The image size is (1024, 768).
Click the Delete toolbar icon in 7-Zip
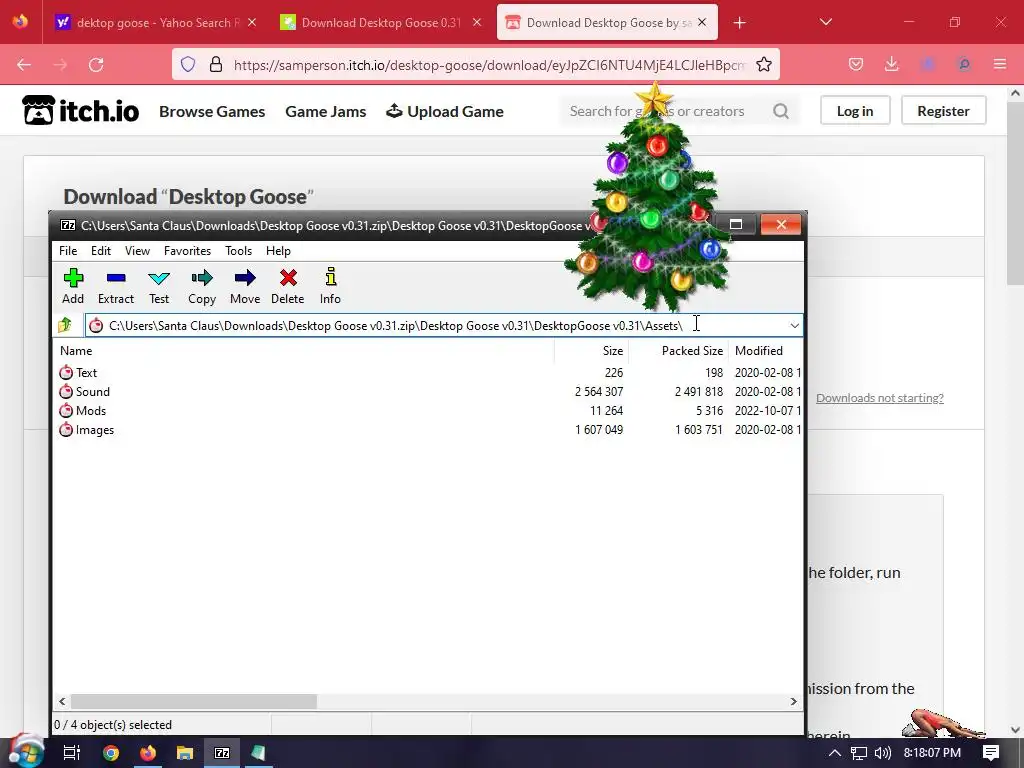[x=288, y=278]
